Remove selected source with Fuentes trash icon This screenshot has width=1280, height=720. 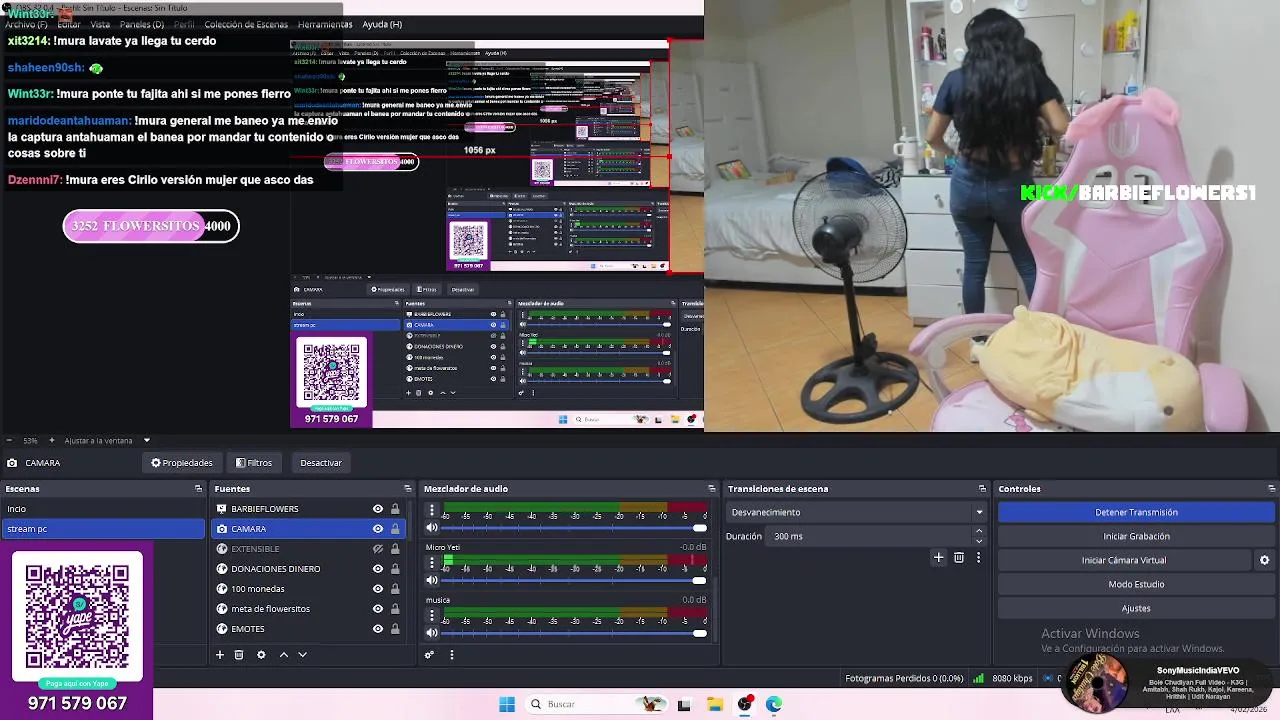239,655
